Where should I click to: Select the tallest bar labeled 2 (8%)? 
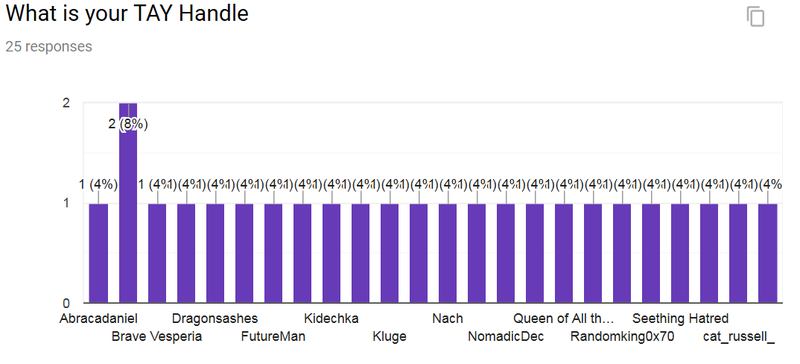(128, 202)
